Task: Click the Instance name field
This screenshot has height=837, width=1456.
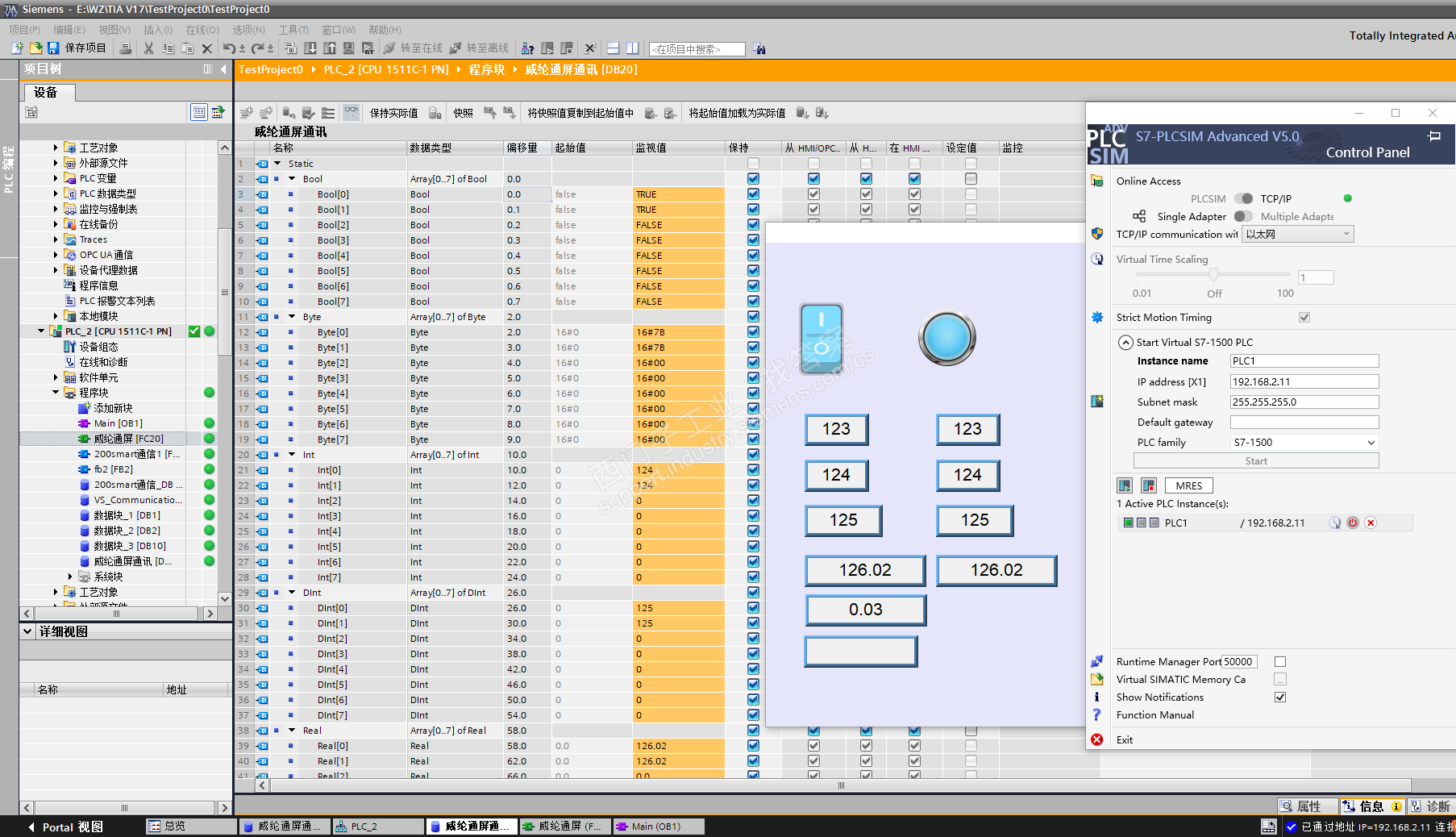Action: [x=1304, y=361]
